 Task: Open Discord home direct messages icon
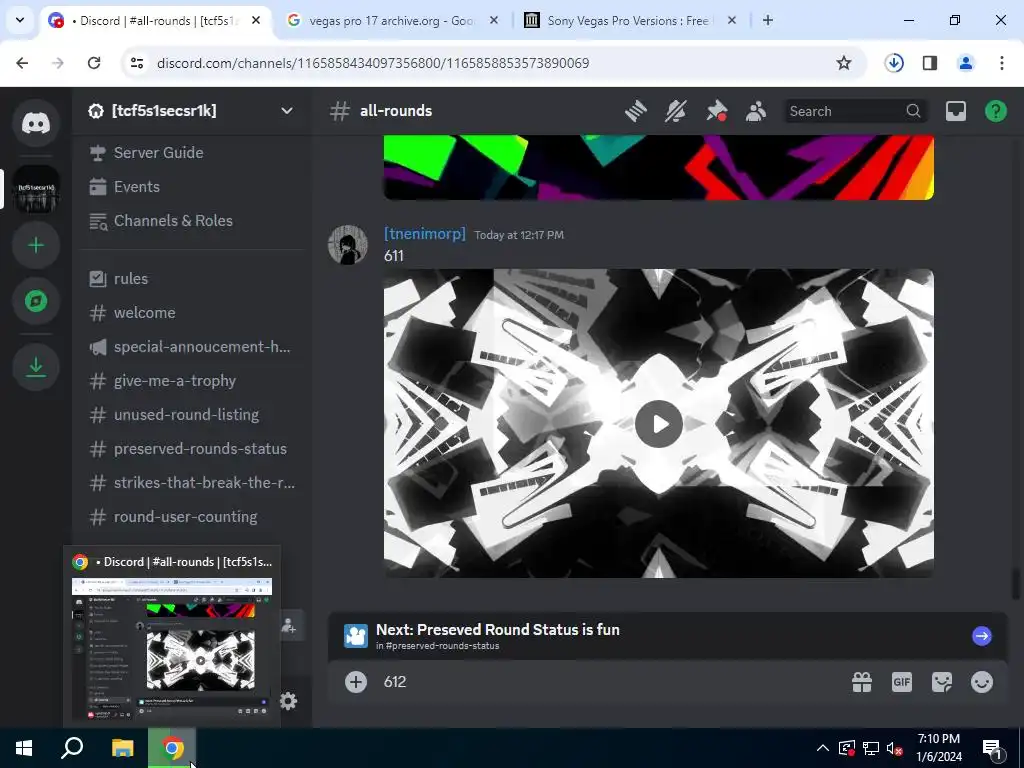coord(36,123)
